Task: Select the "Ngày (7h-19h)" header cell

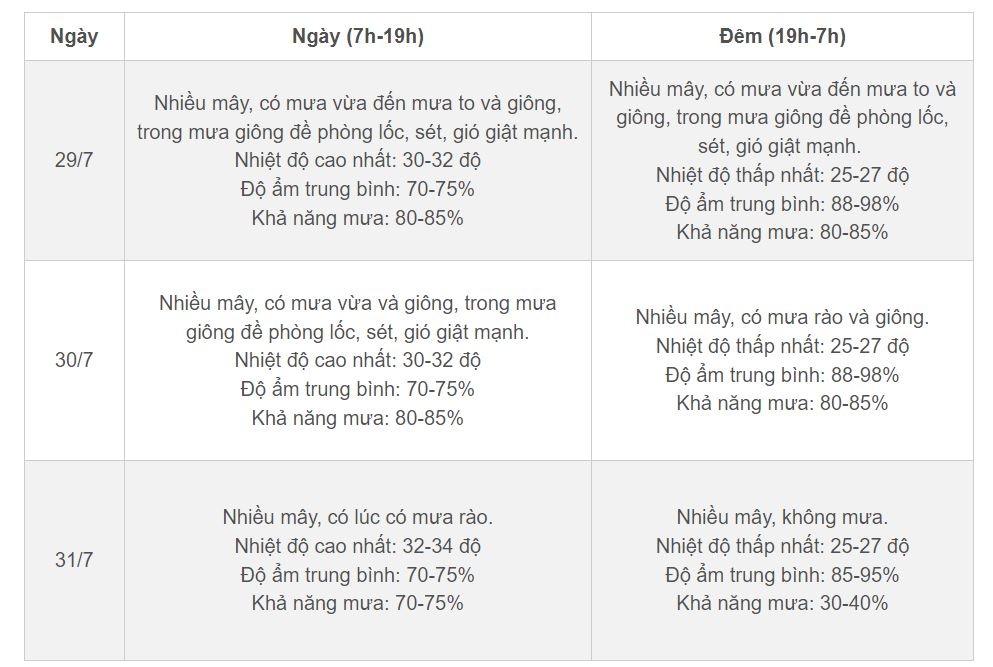Action: [357, 37]
